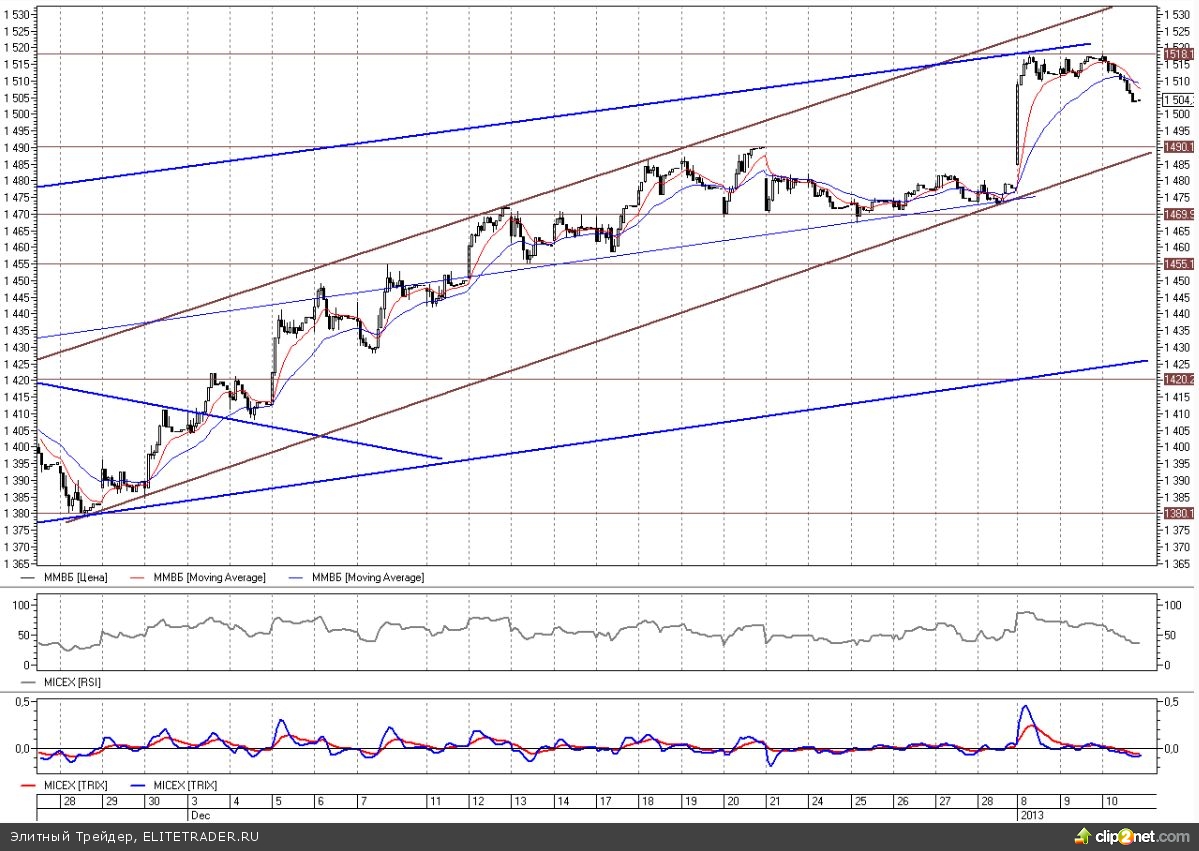
Task: Click the red MICEX [TRIX] legend entry
Action: click(x=71, y=785)
